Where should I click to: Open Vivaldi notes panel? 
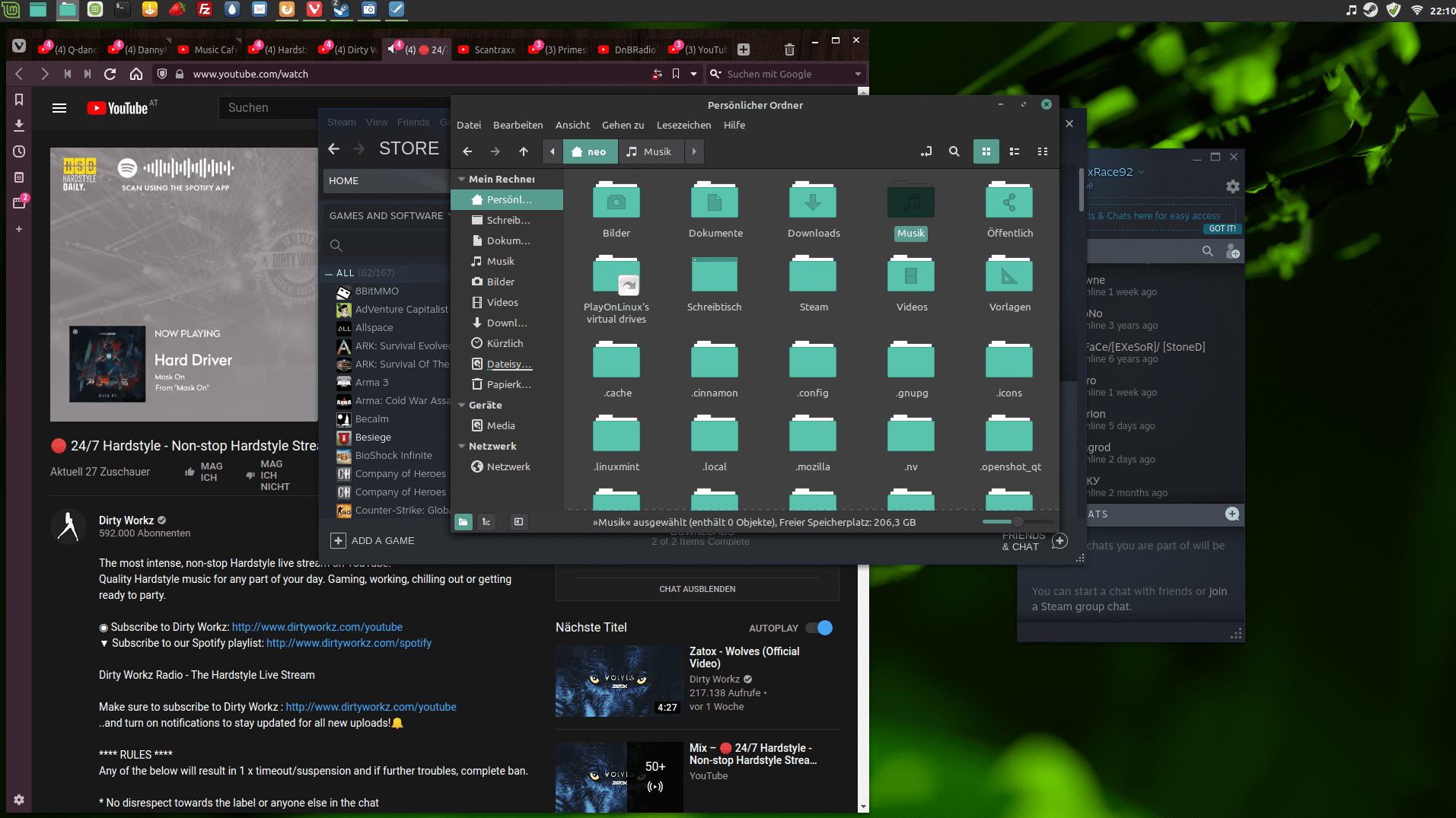click(x=19, y=177)
